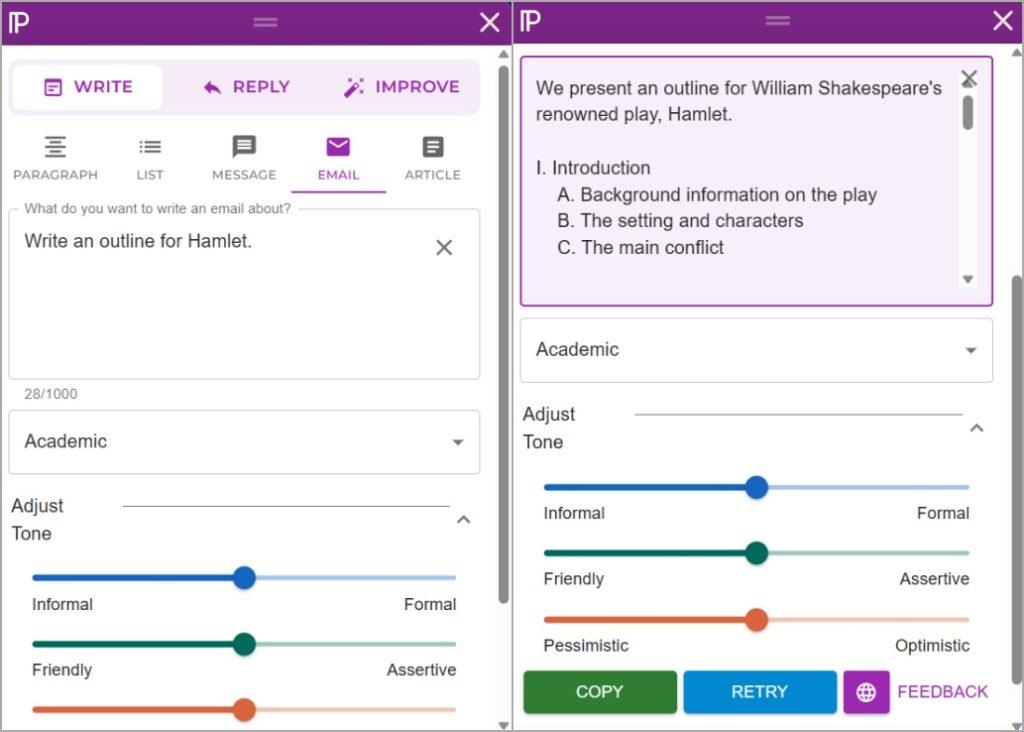Collapse Adjust Tone section in left panel
Viewport: 1024px width, 732px height.
pyautogui.click(x=464, y=520)
